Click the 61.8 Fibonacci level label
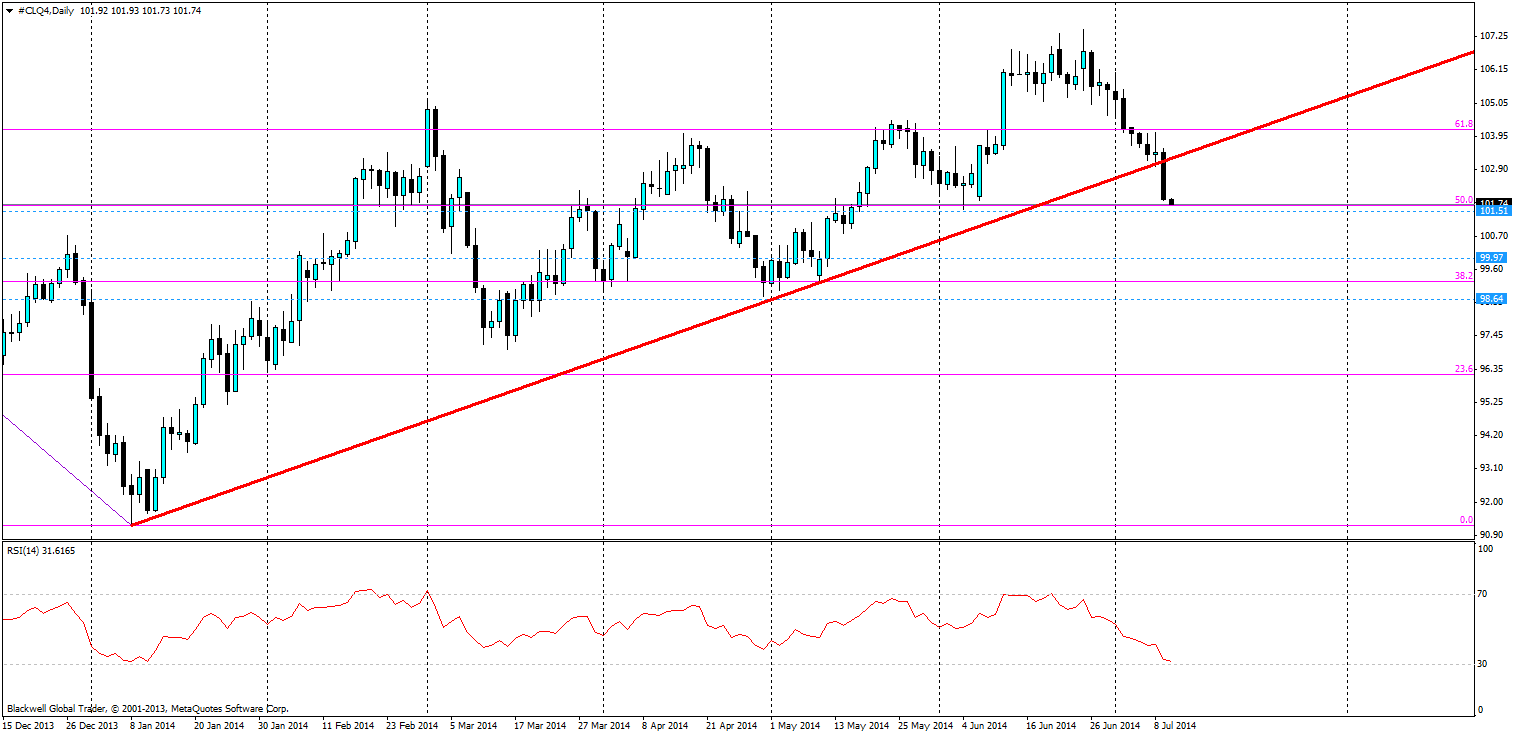1514x734 pixels. [x=1463, y=125]
